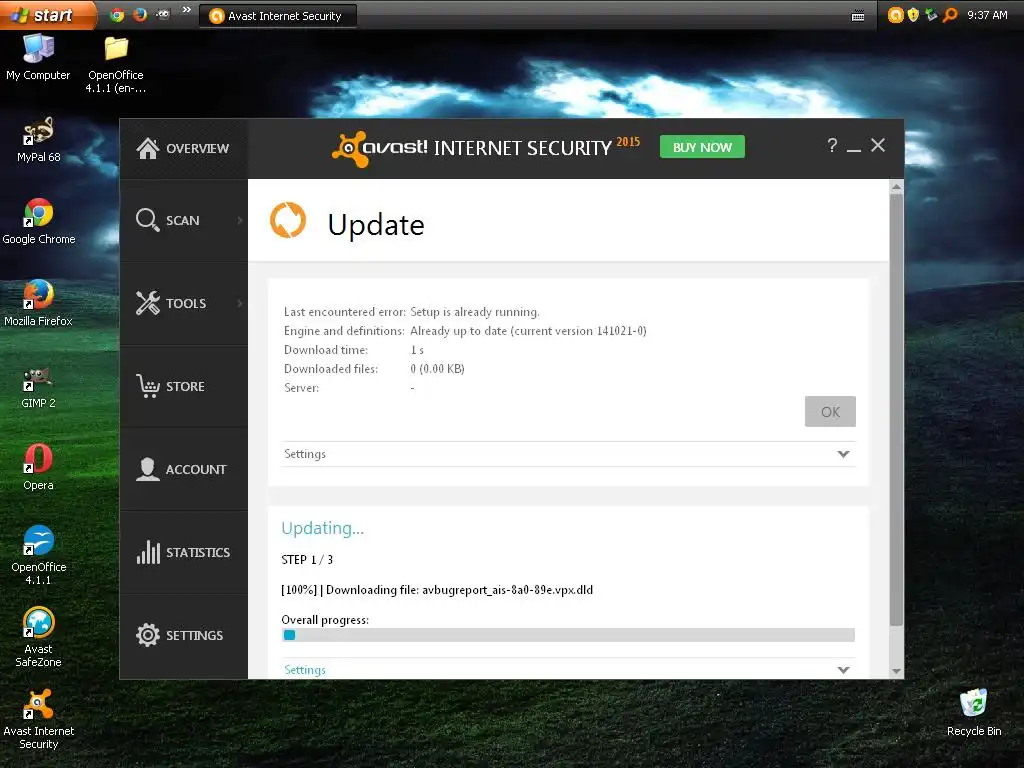Open the STATISTICS section
This screenshot has width=1024, height=768.
pos(184,552)
